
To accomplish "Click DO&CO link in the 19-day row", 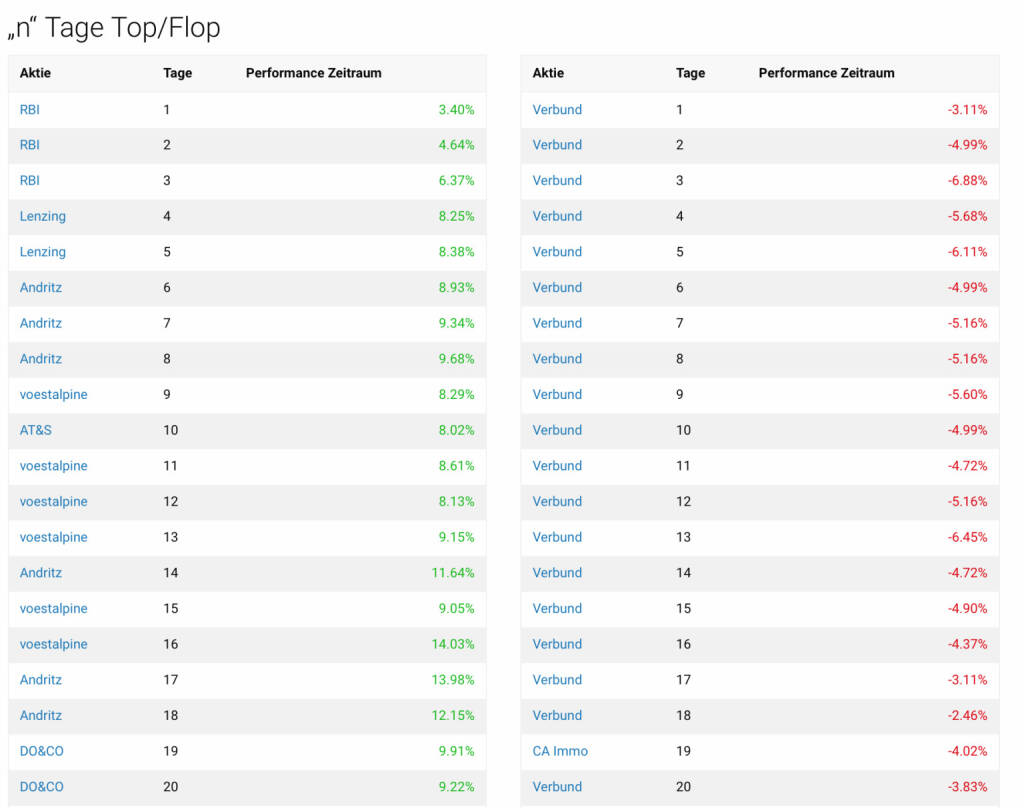I will coord(41,751).
